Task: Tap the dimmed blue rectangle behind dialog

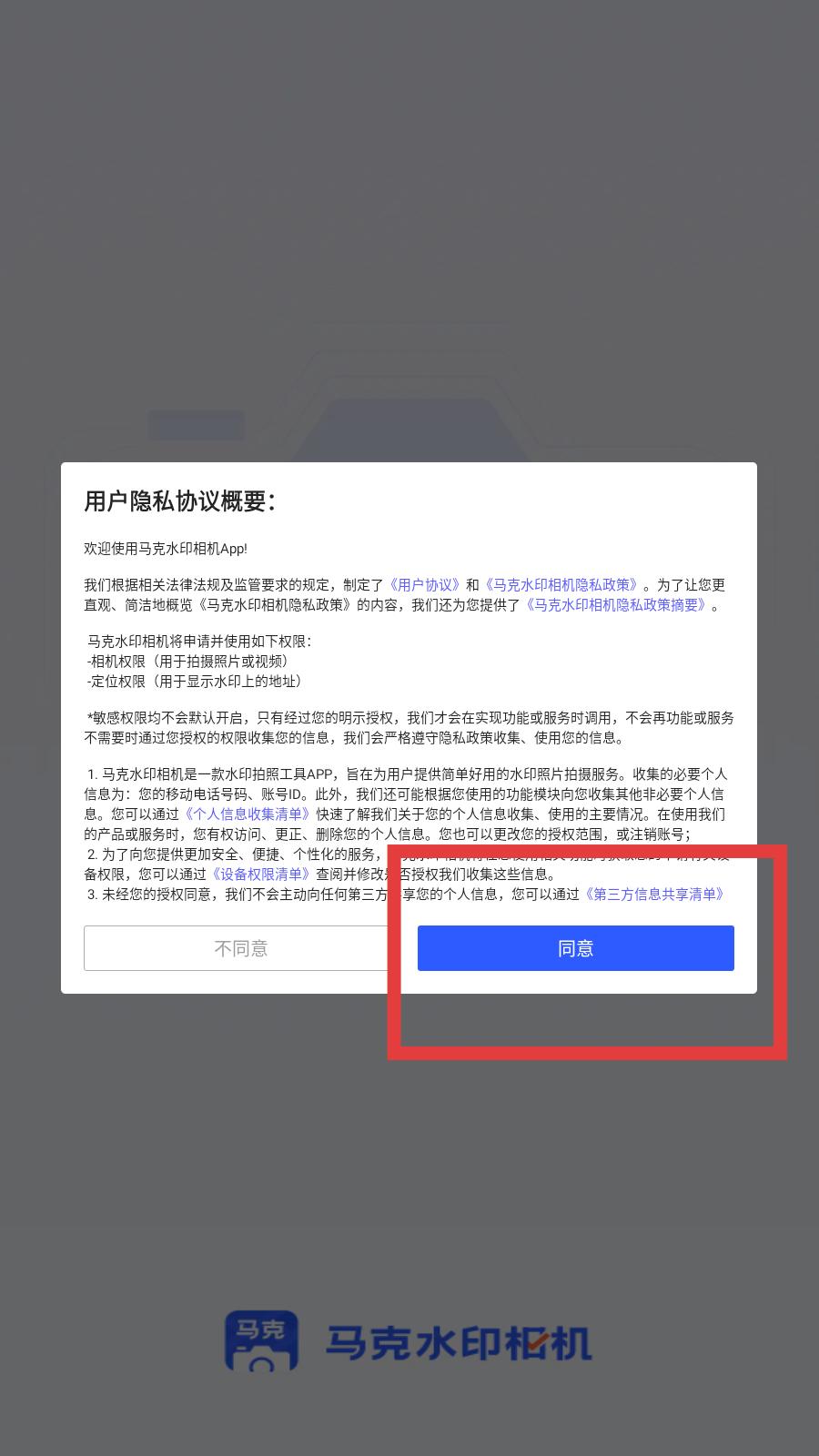Action: click(197, 425)
